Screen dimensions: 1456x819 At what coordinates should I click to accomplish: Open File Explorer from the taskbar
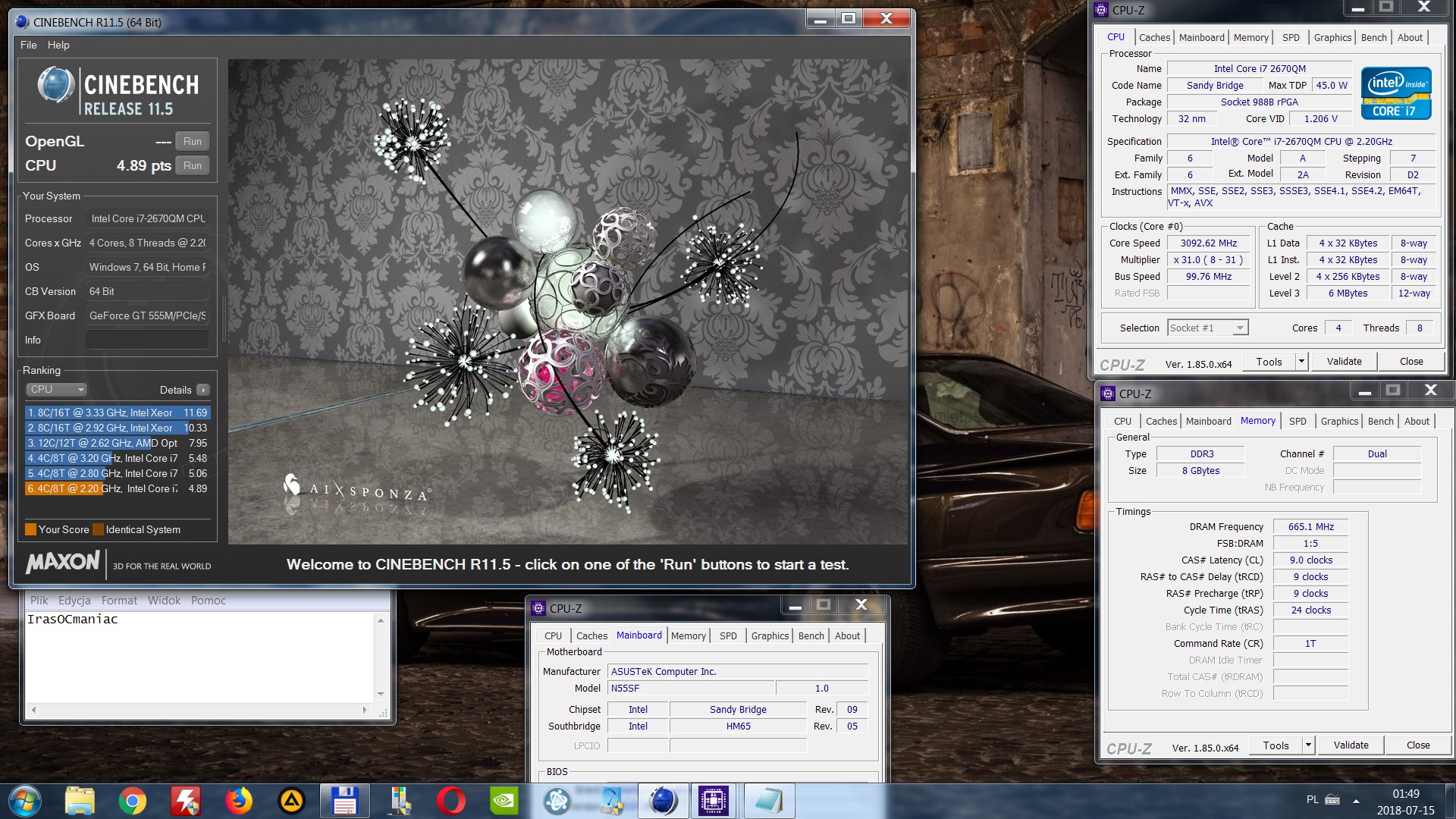coord(79,801)
